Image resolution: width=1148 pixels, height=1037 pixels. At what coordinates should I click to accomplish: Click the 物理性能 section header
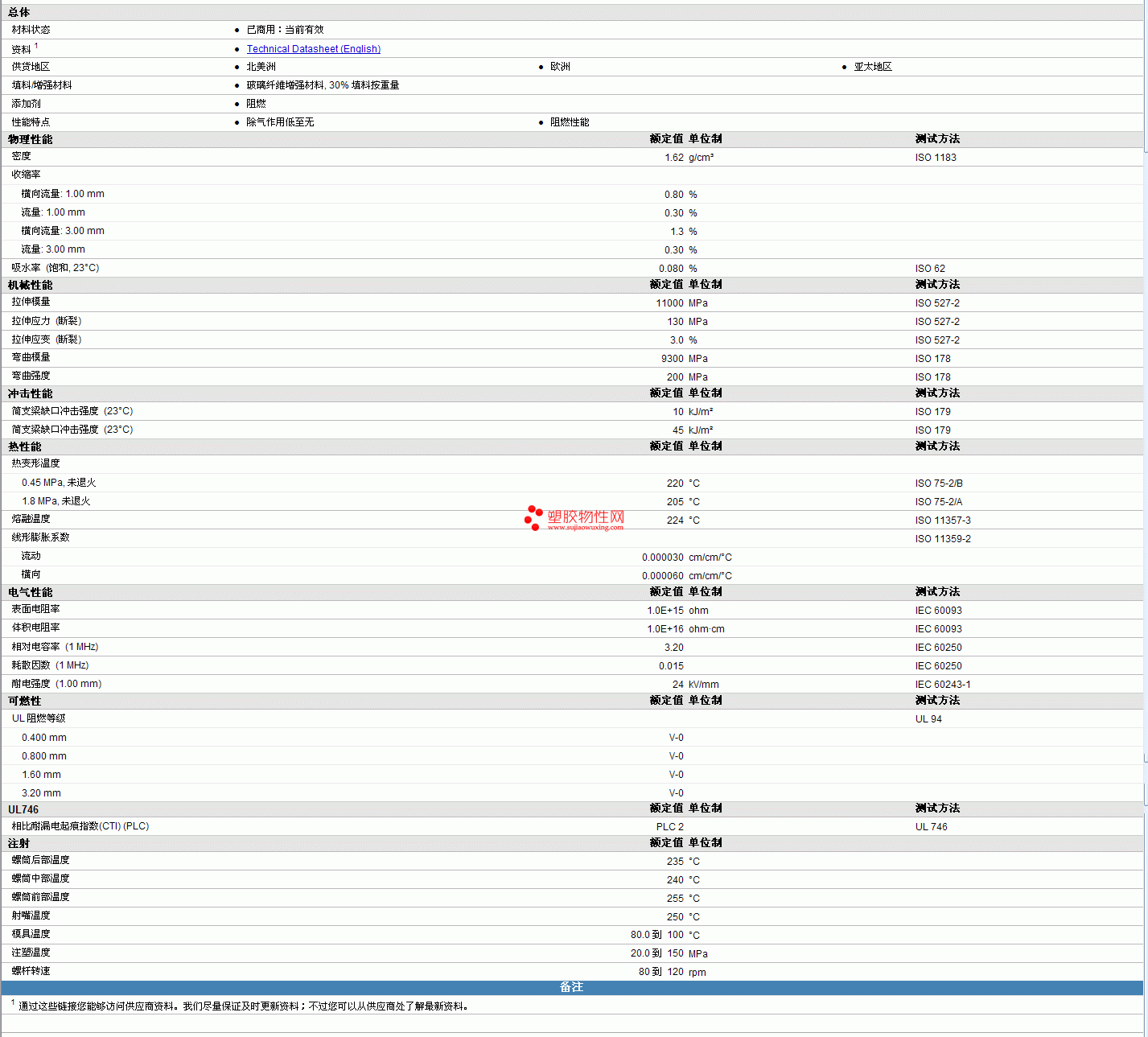pos(31,139)
